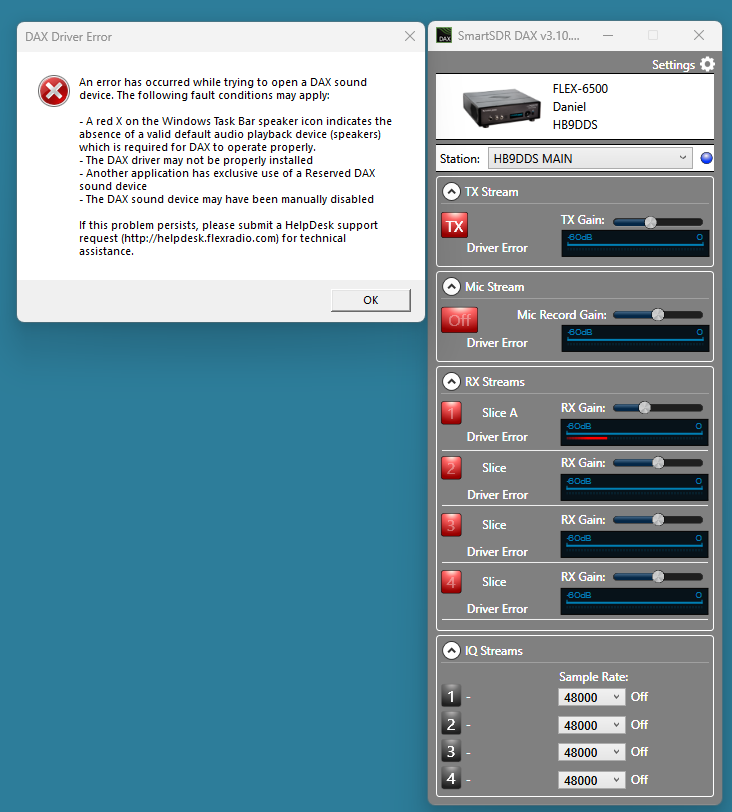Click RX stream 3 Gain slider handle
The image size is (732, 812).
tap(658, 519)
